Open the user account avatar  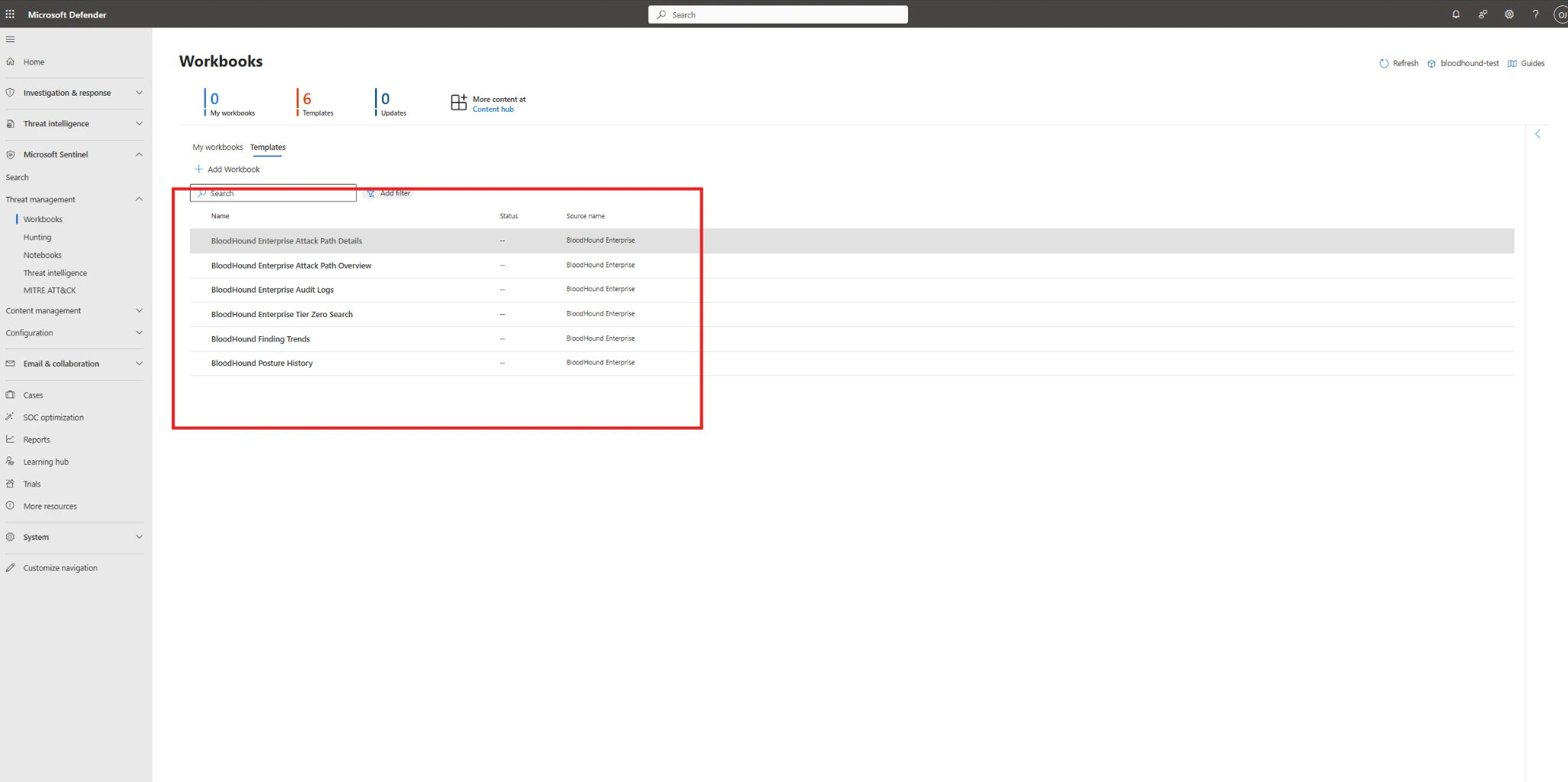[x=1560, y=14]
